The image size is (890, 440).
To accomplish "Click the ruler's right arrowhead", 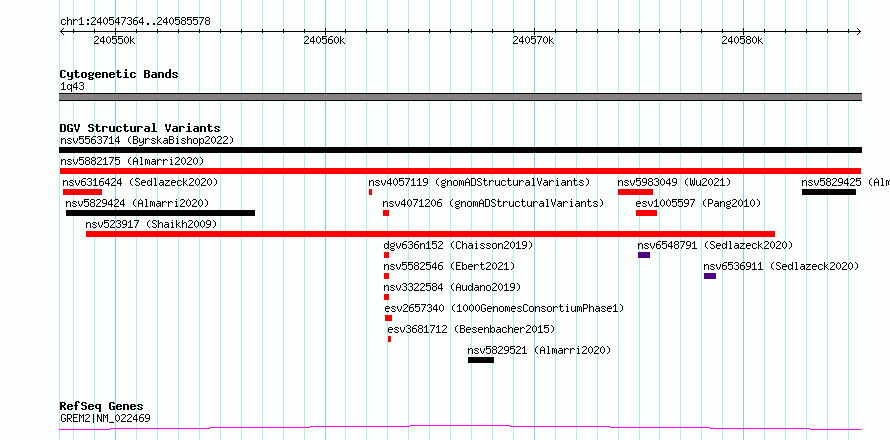I will [858, 31].
